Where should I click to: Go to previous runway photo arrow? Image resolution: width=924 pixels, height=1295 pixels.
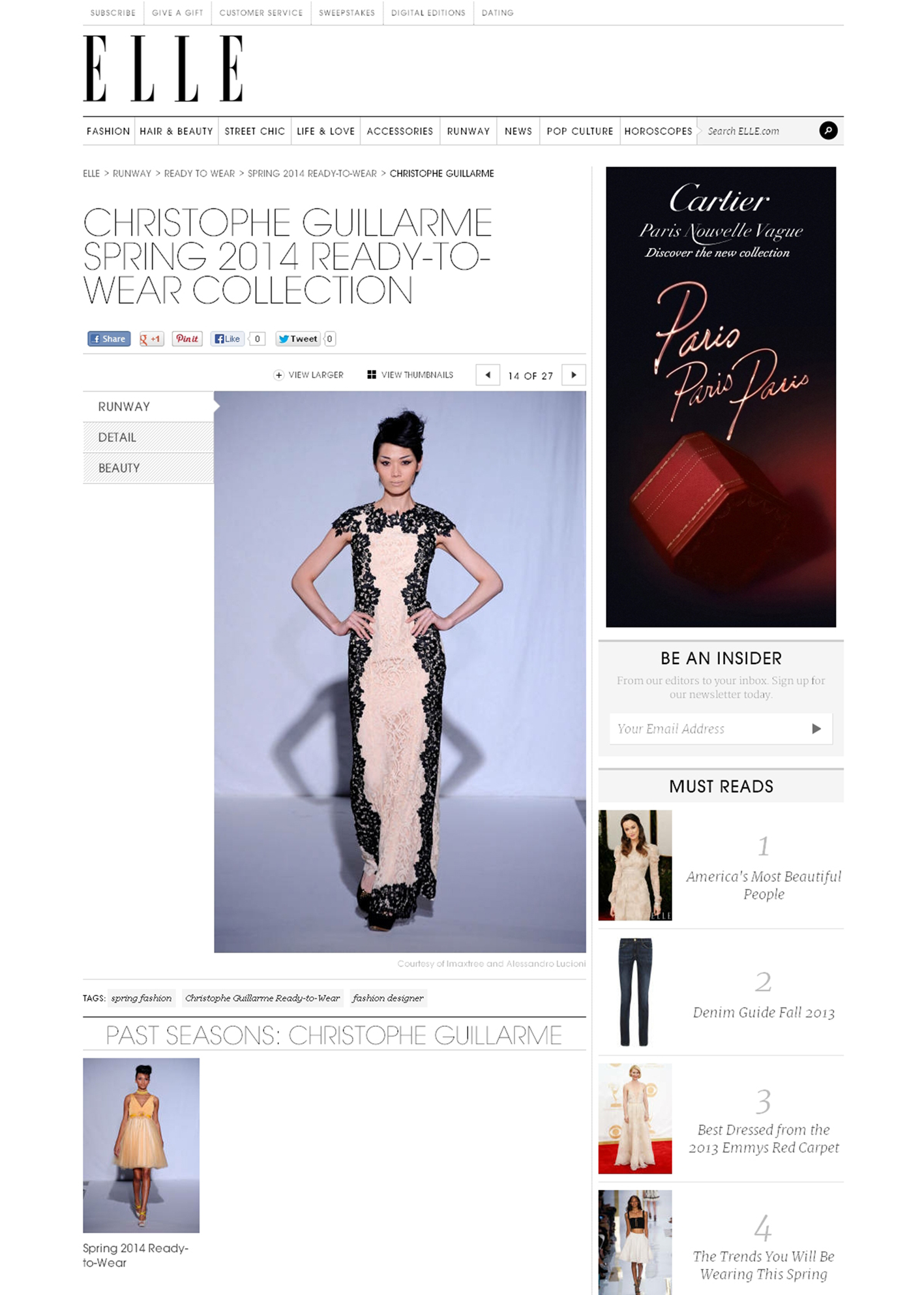(488, 375)
